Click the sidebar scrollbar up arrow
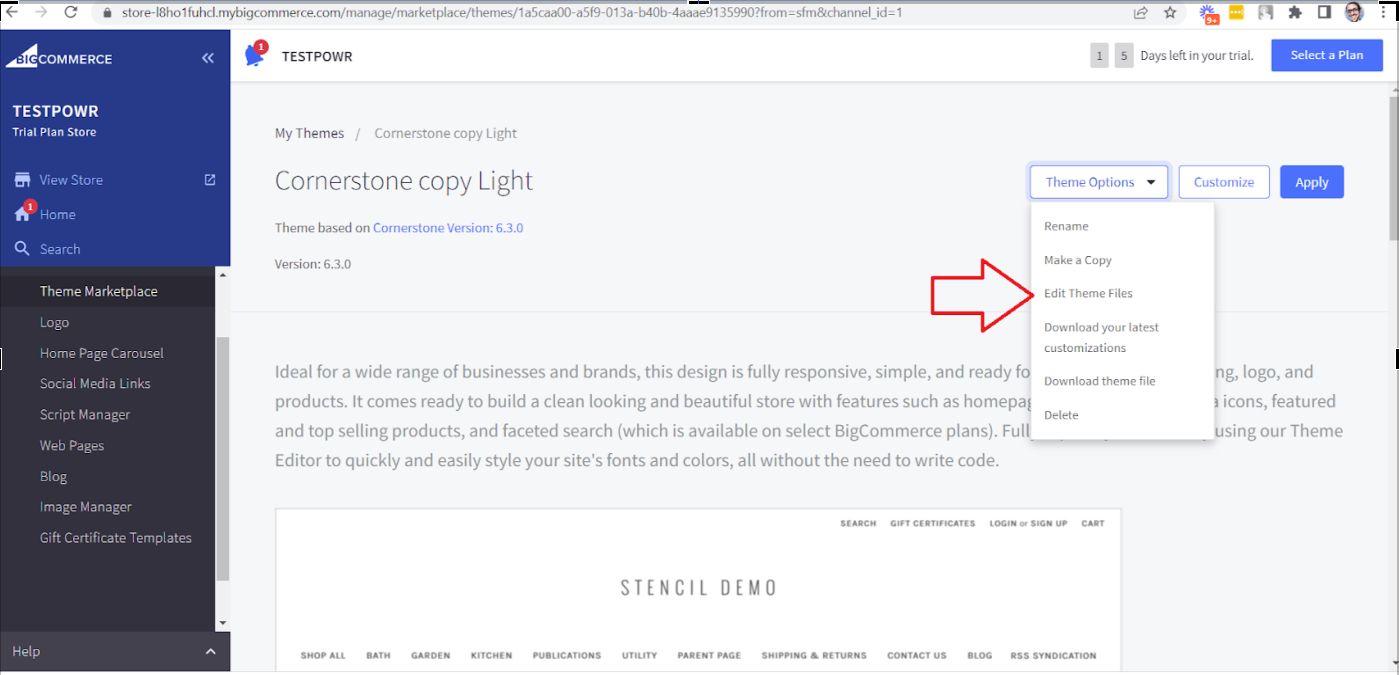1399x675 pixels. click(x=222, y=274)
